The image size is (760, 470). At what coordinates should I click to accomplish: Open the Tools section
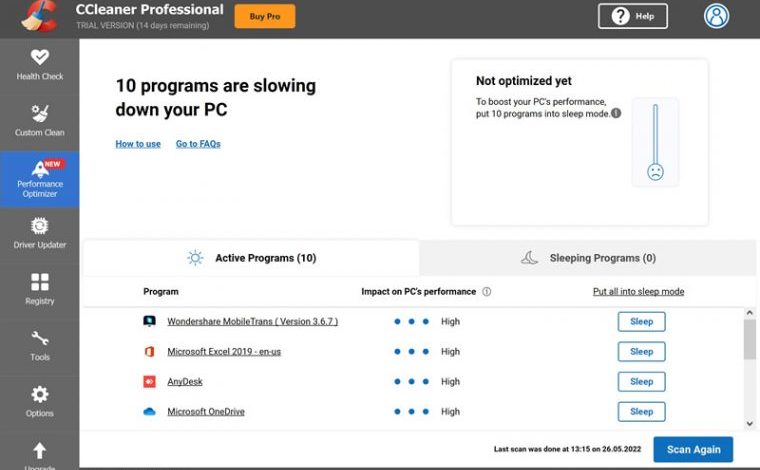tap(40, 346)
